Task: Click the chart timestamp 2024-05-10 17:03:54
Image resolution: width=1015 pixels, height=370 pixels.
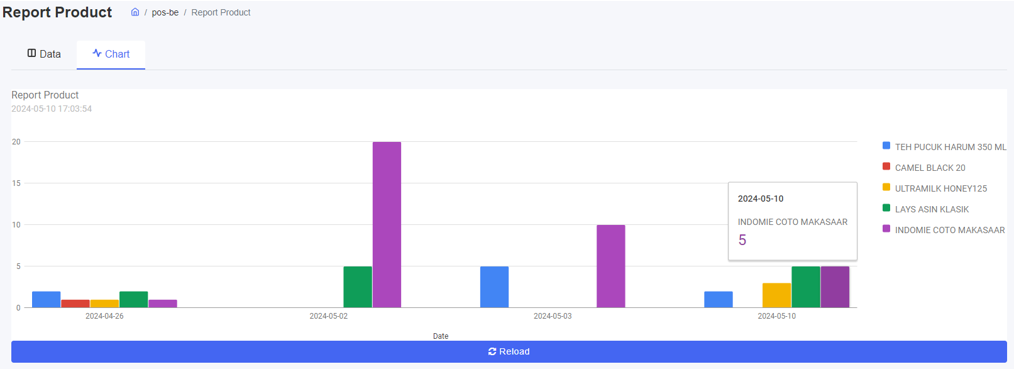Action: [51, 109]
